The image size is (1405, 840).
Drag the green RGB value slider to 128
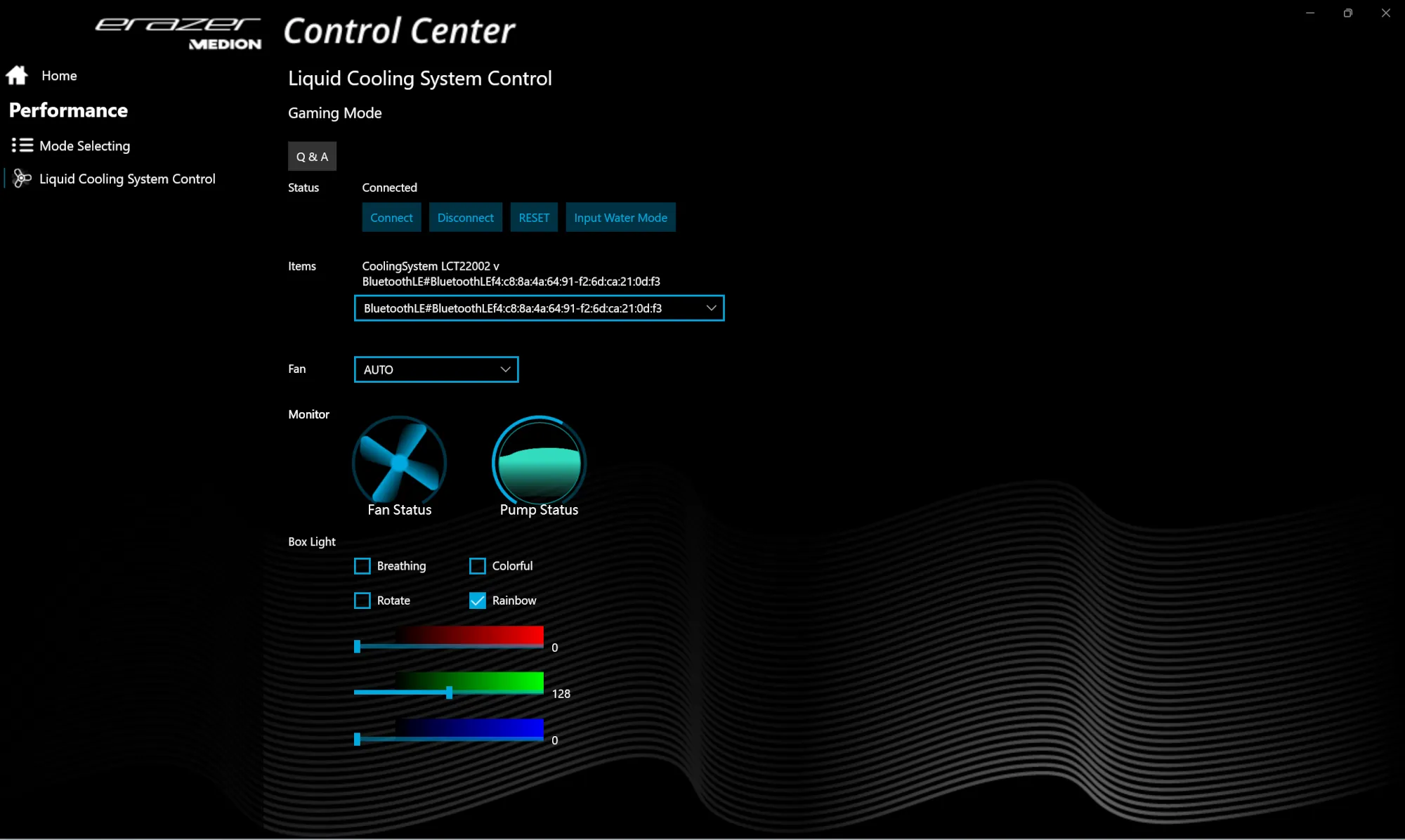(449, 693)
